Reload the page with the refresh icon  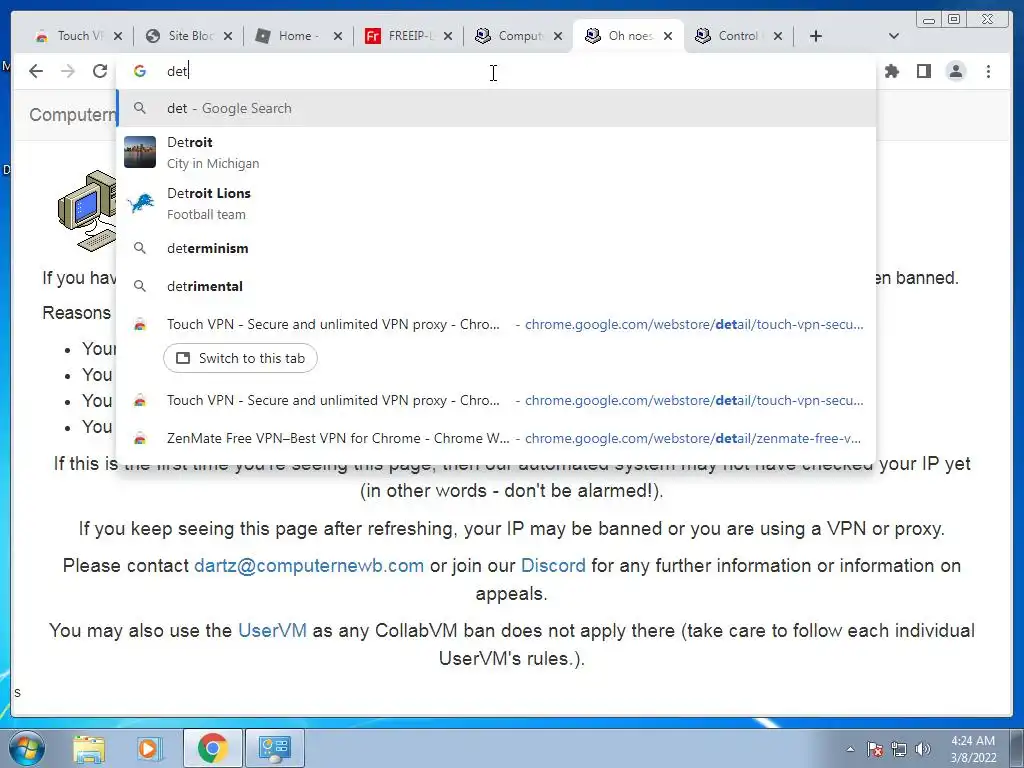pyautogui.click(x=100, y=71)
